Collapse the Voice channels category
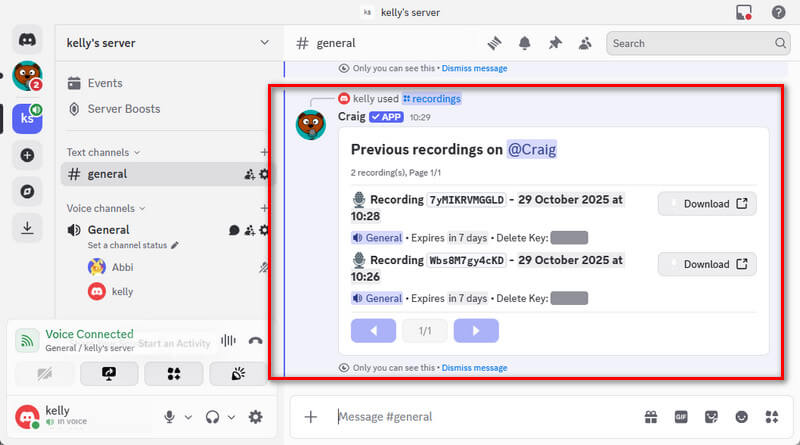 (x=105, y=208)
